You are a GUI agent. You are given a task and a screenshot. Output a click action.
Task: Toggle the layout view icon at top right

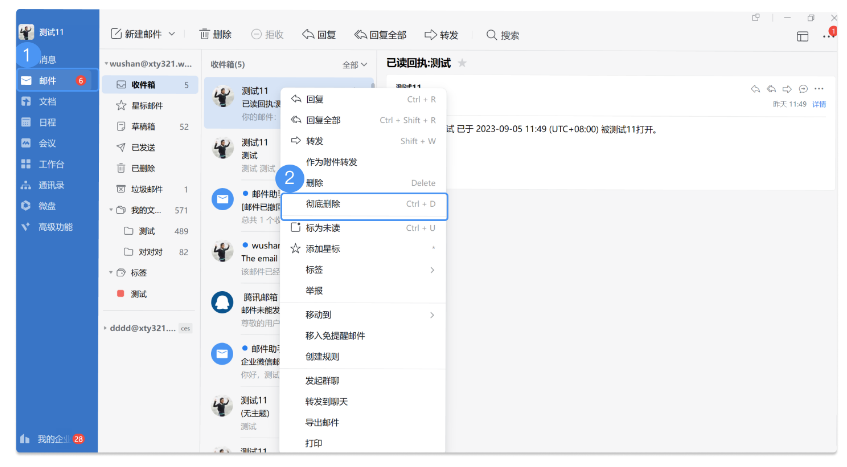pyautogui.click(x=803, y=36)
